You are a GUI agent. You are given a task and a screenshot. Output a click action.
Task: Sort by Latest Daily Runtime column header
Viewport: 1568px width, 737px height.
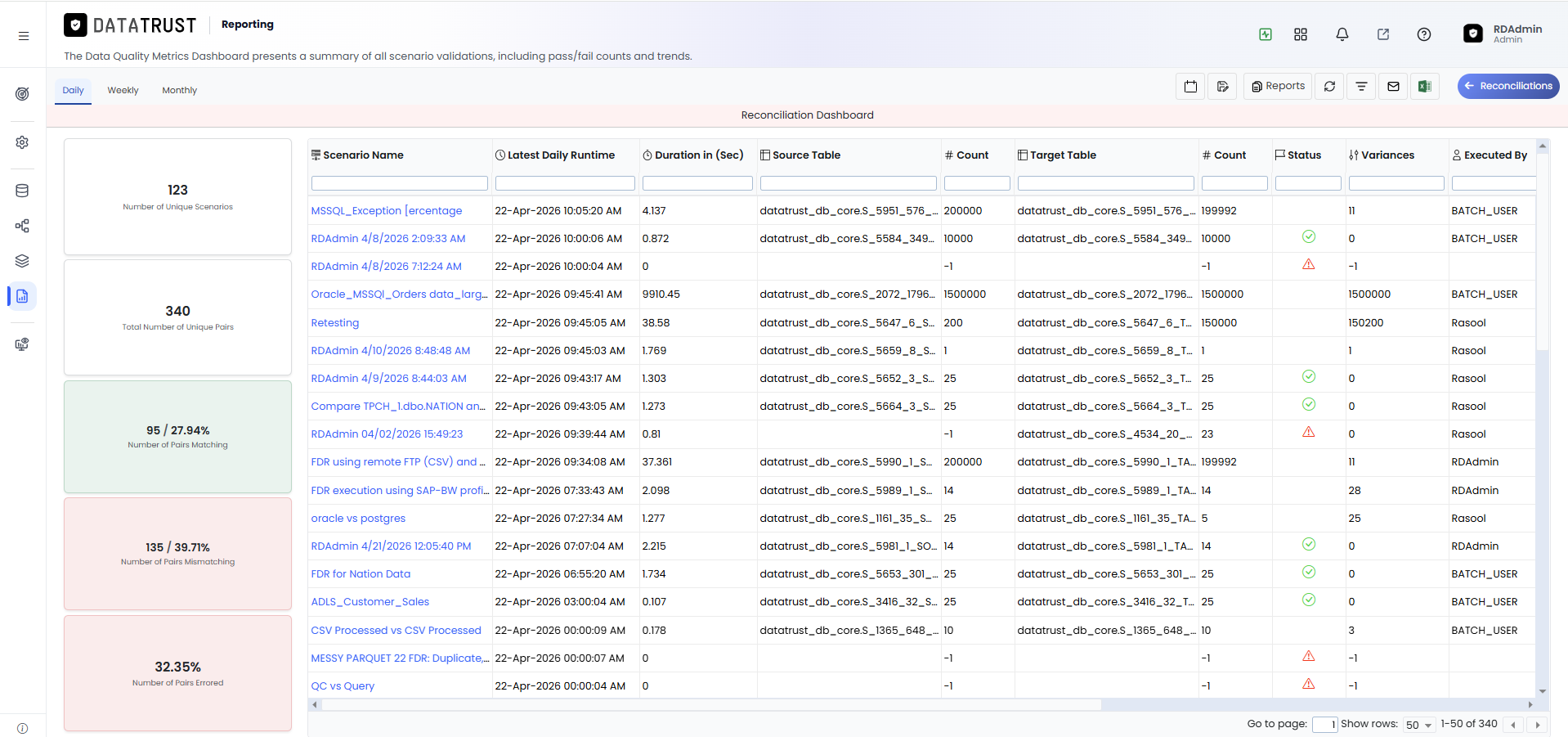pos(561,155)
